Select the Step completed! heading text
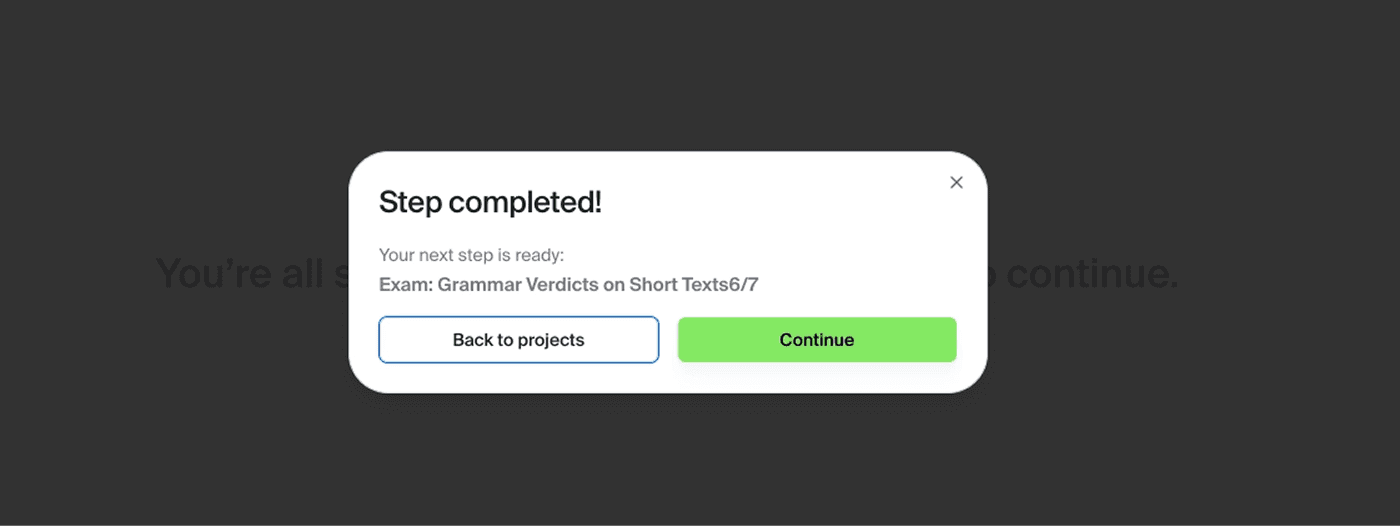Image resolution: width=1400 pixels, height=526 pixels. [490, 203]
